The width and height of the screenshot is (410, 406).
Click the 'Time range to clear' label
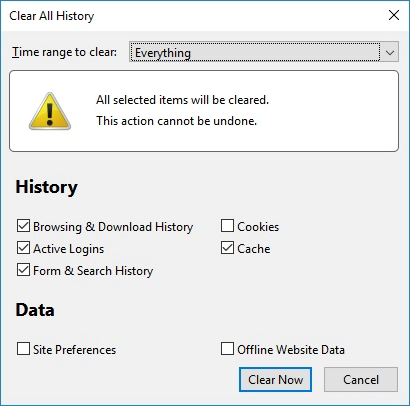click(64, 52)
